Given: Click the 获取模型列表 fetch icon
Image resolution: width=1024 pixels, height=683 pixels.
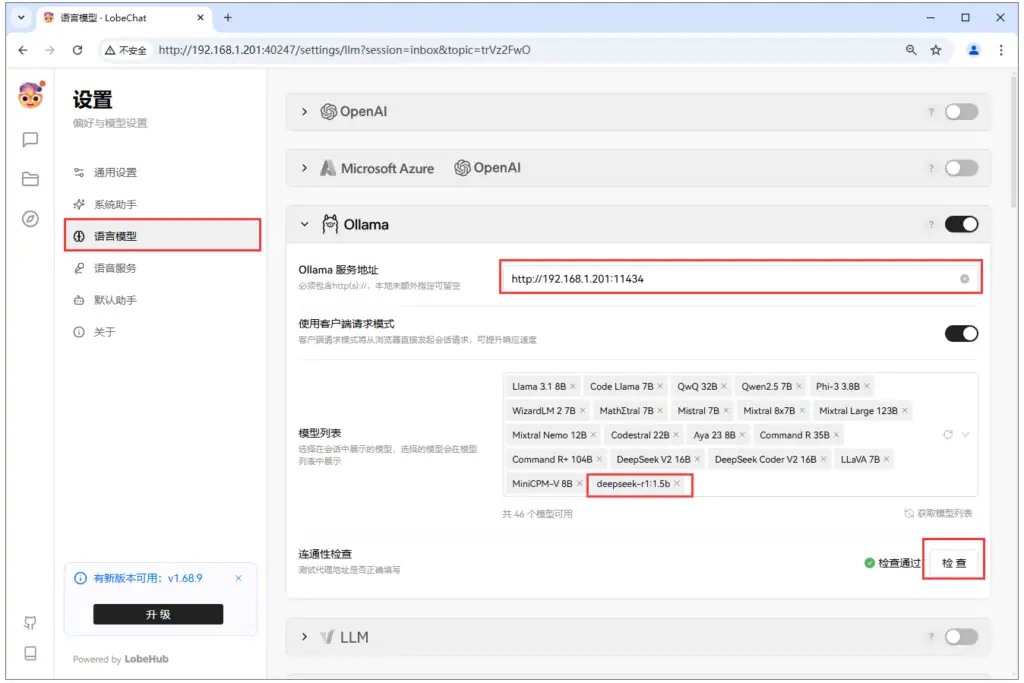Looking at the screenshot, I should [908, 511].
